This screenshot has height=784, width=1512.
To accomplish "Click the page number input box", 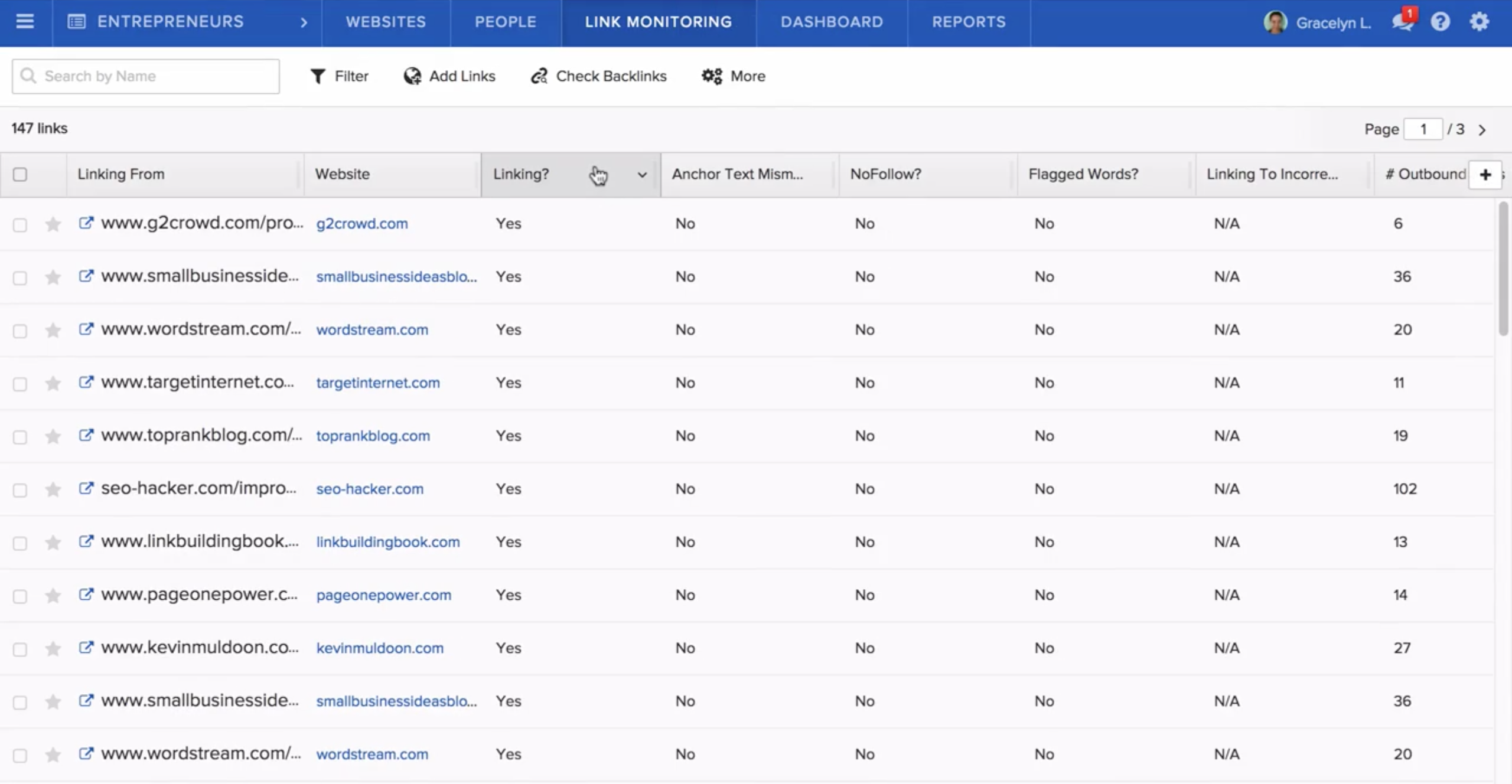I will (1423, 129).
